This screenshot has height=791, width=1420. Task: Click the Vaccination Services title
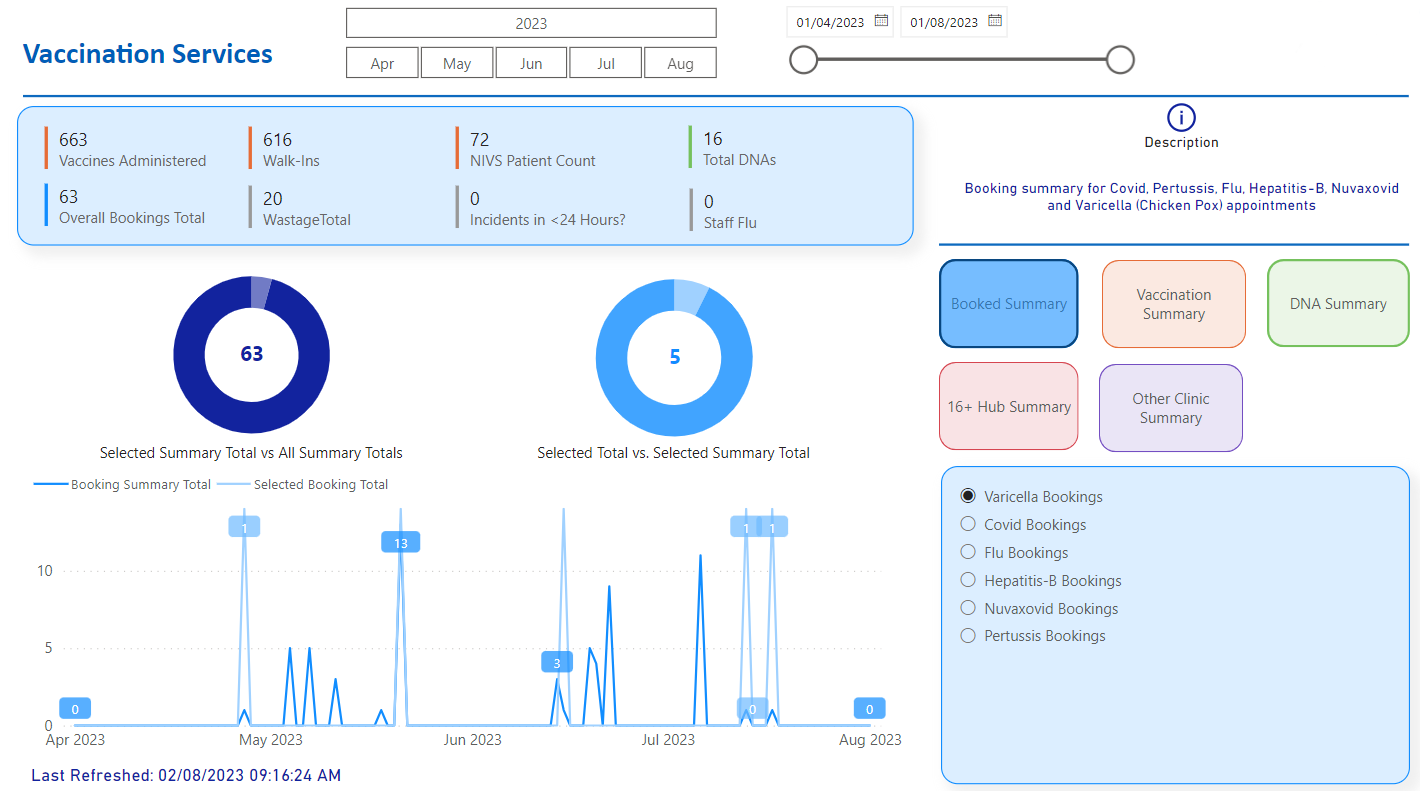(x=148, y=53)
